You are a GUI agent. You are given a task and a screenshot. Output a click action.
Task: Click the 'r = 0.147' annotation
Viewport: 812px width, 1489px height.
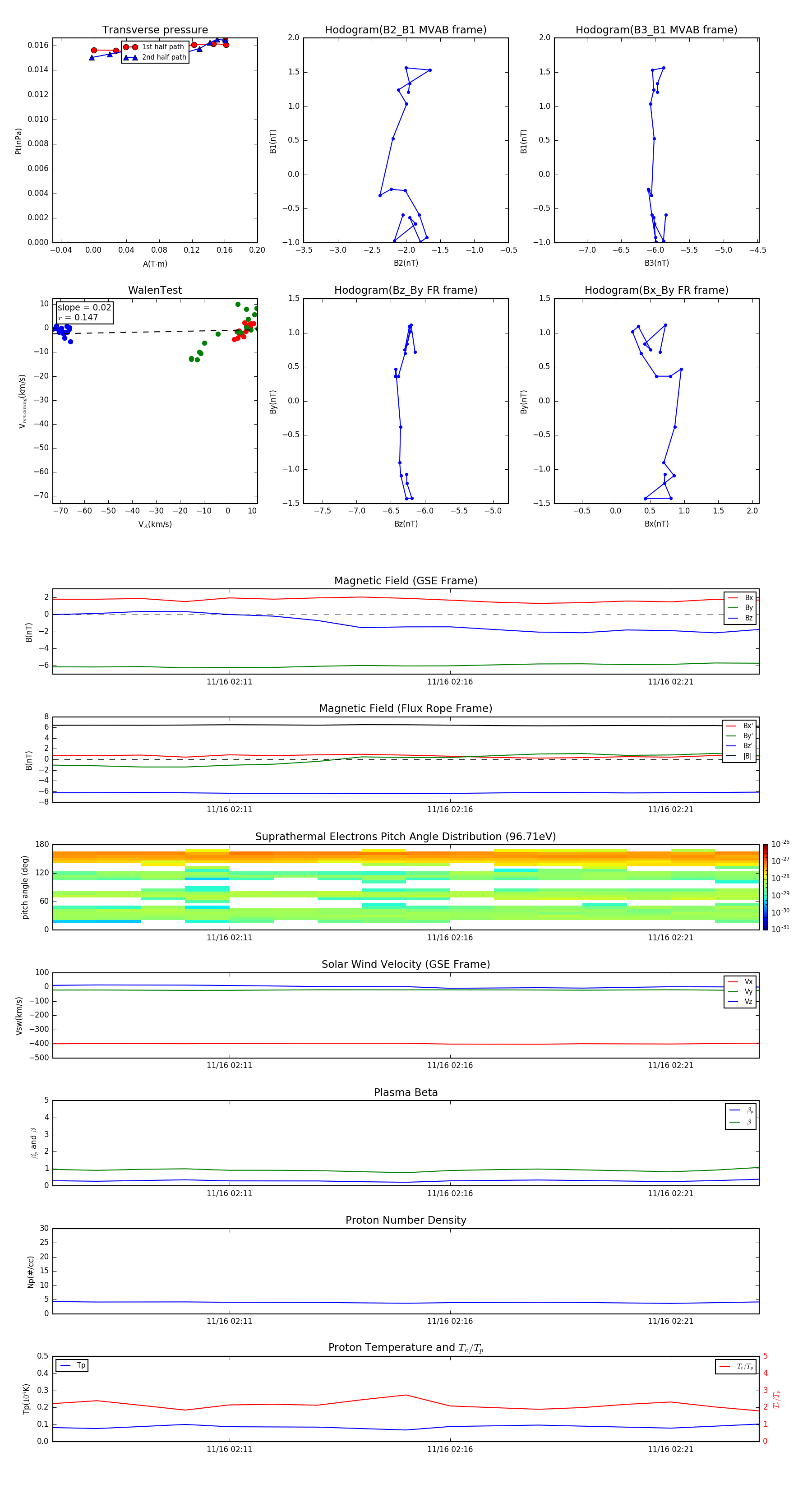pyautogui.click(x=78, y=317)
